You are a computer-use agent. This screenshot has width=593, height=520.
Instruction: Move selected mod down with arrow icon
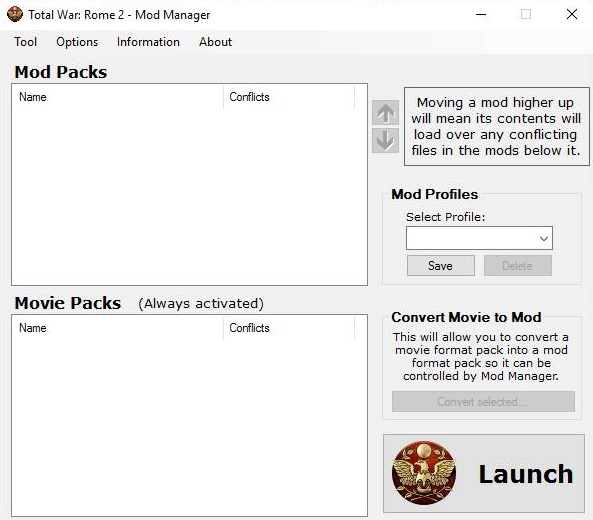click(385, 140)
